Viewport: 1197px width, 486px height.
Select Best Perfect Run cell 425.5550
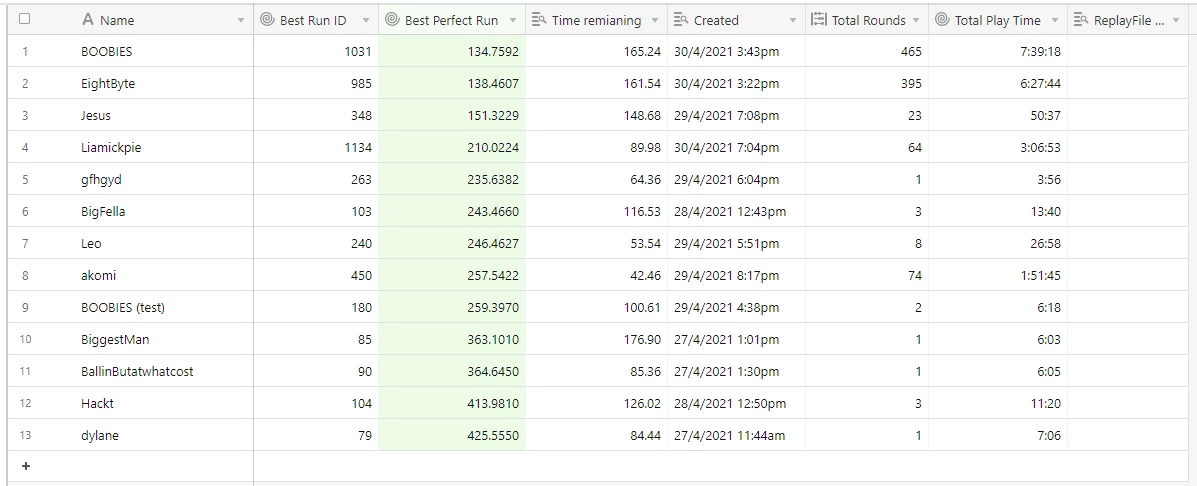(452, 435)
